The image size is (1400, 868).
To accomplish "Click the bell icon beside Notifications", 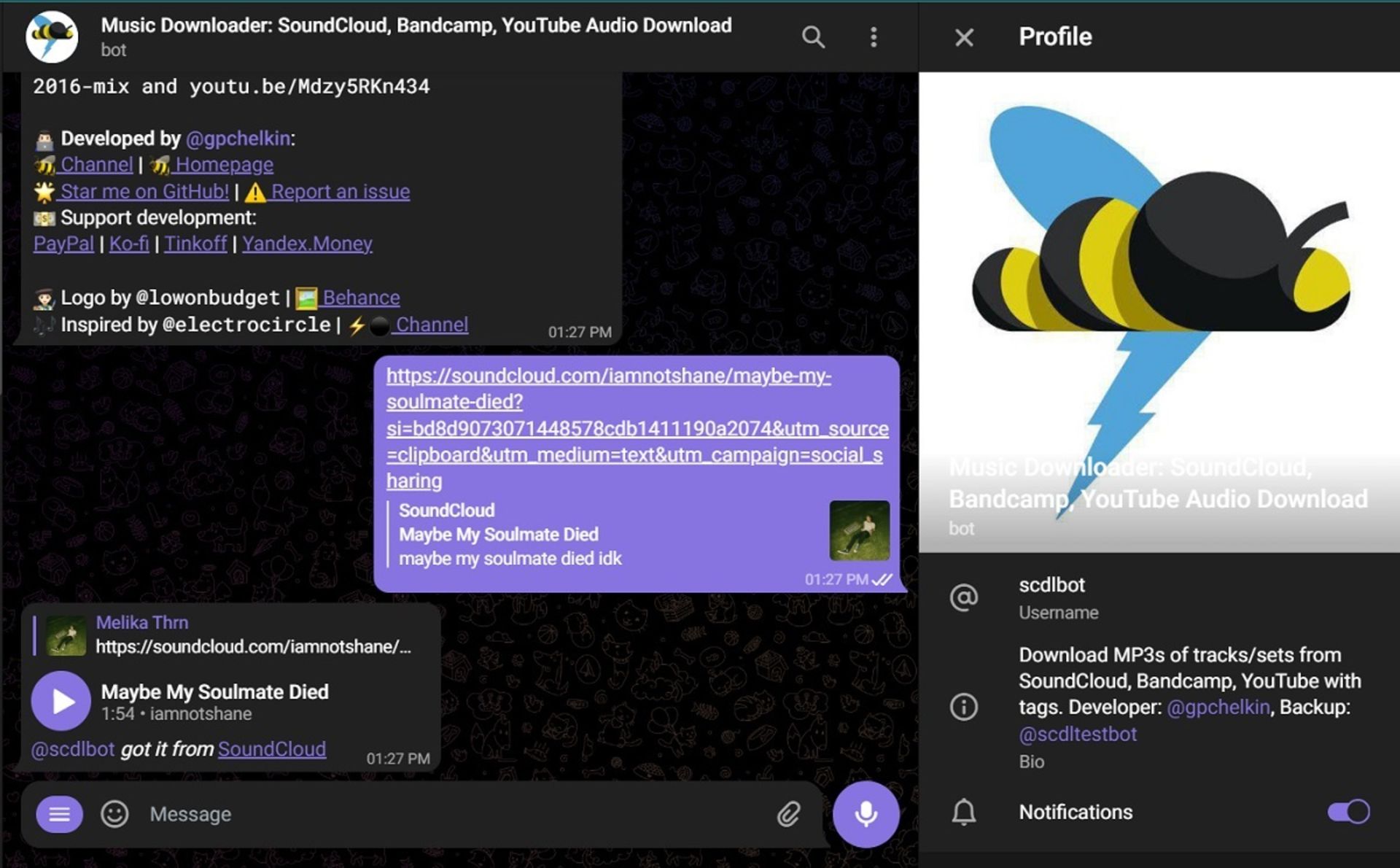I will point(964,812).
